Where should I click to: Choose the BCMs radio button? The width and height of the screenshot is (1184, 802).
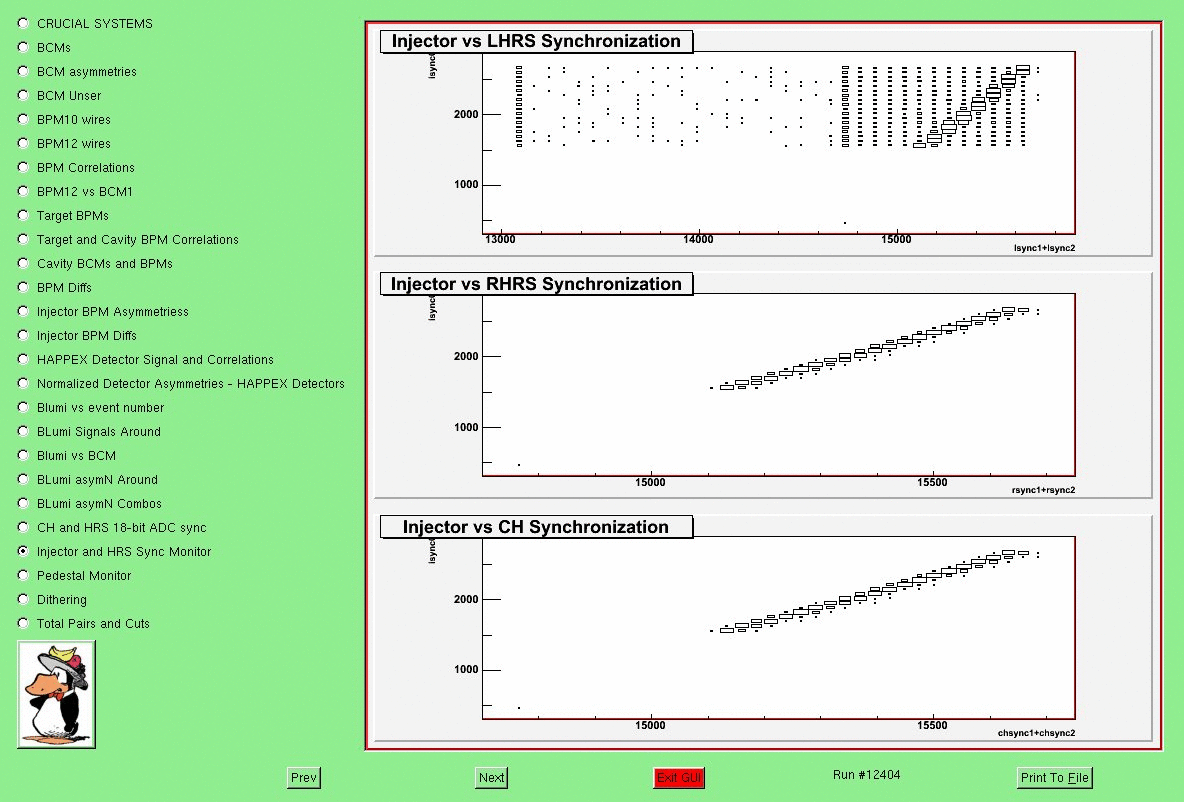(x=23, y=48)
